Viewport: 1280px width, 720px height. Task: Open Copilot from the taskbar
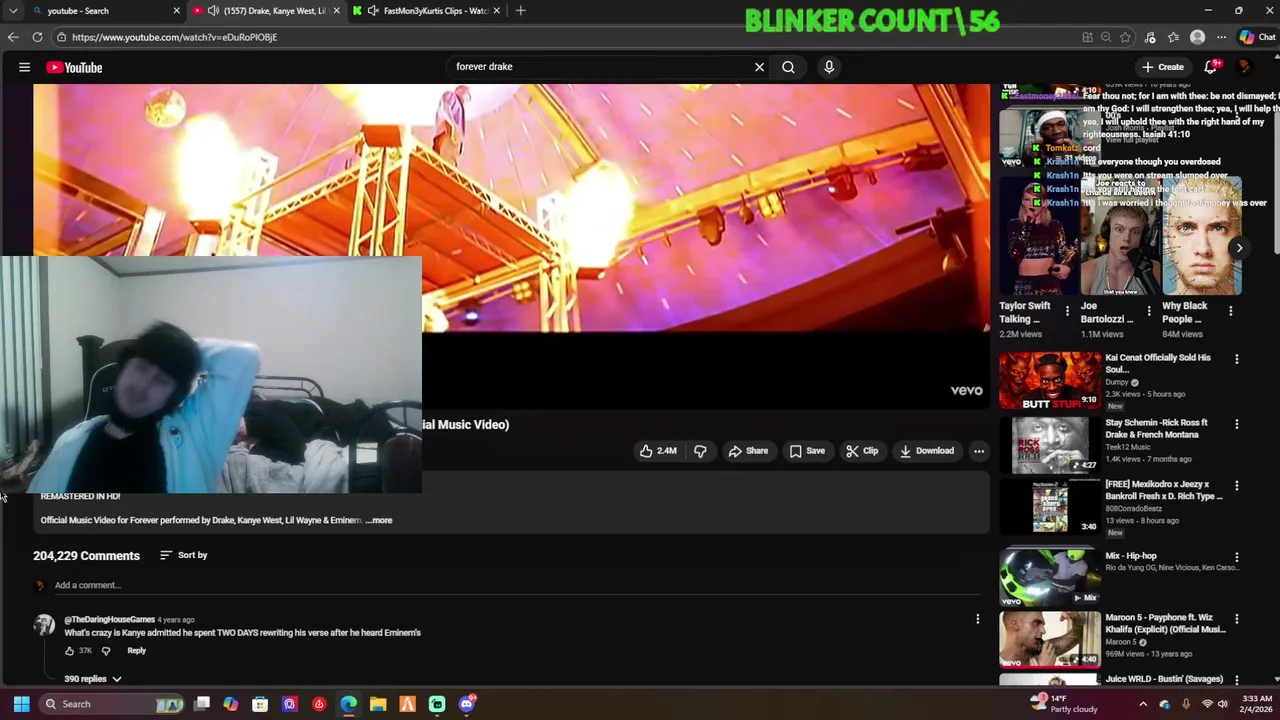(231, 704)
